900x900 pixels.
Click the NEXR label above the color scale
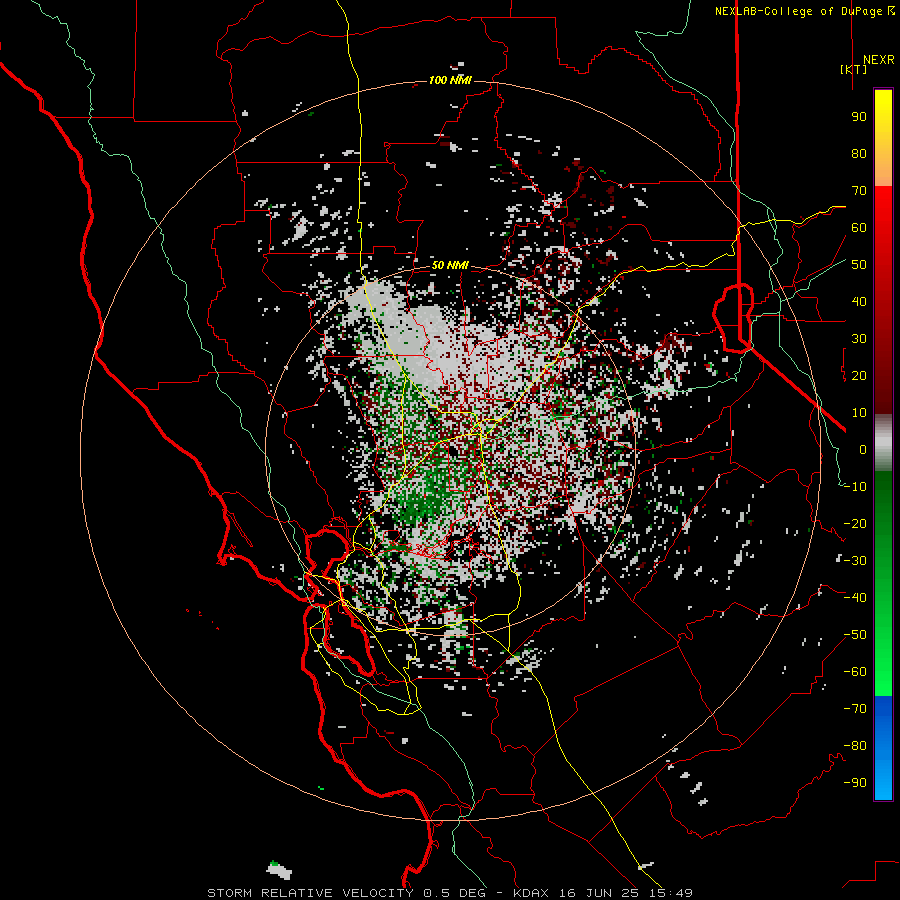pyautogui.click(x=878, y=60)
